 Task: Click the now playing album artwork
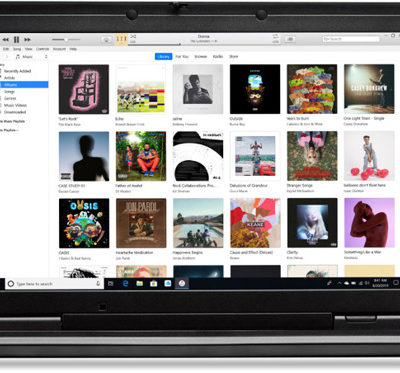[x=122, y=39]
